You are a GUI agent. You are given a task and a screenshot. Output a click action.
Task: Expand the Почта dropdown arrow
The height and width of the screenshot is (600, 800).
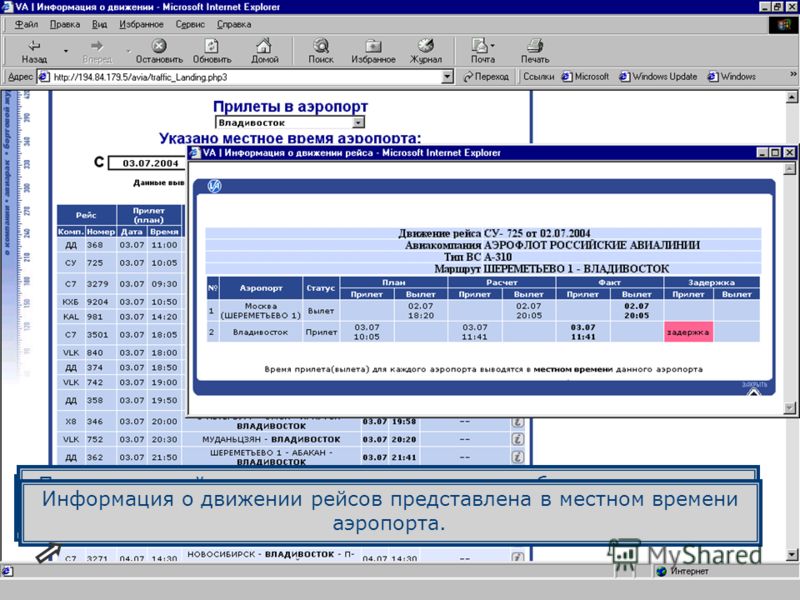click(492, 46)
